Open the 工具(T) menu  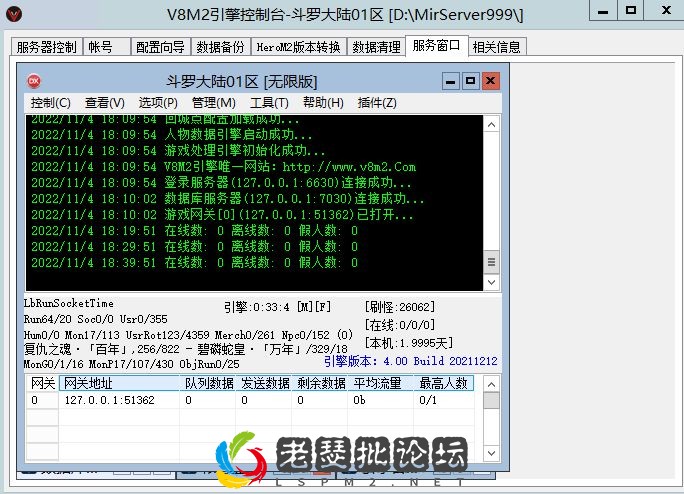[x=269, y=103]
